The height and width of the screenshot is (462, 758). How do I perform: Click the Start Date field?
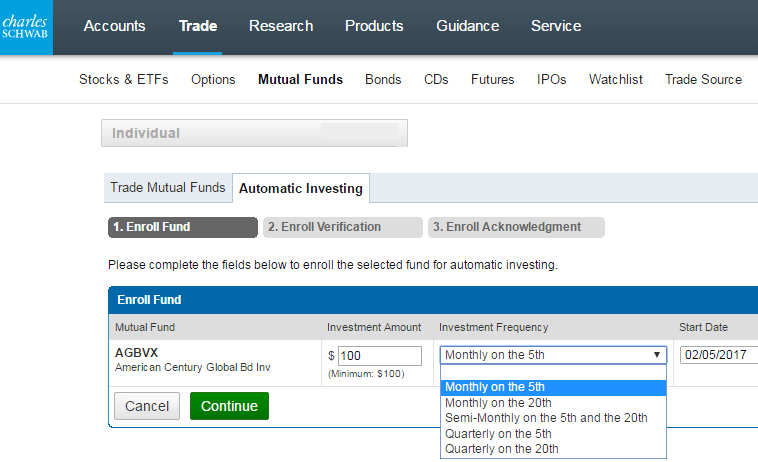click(719, 355)
